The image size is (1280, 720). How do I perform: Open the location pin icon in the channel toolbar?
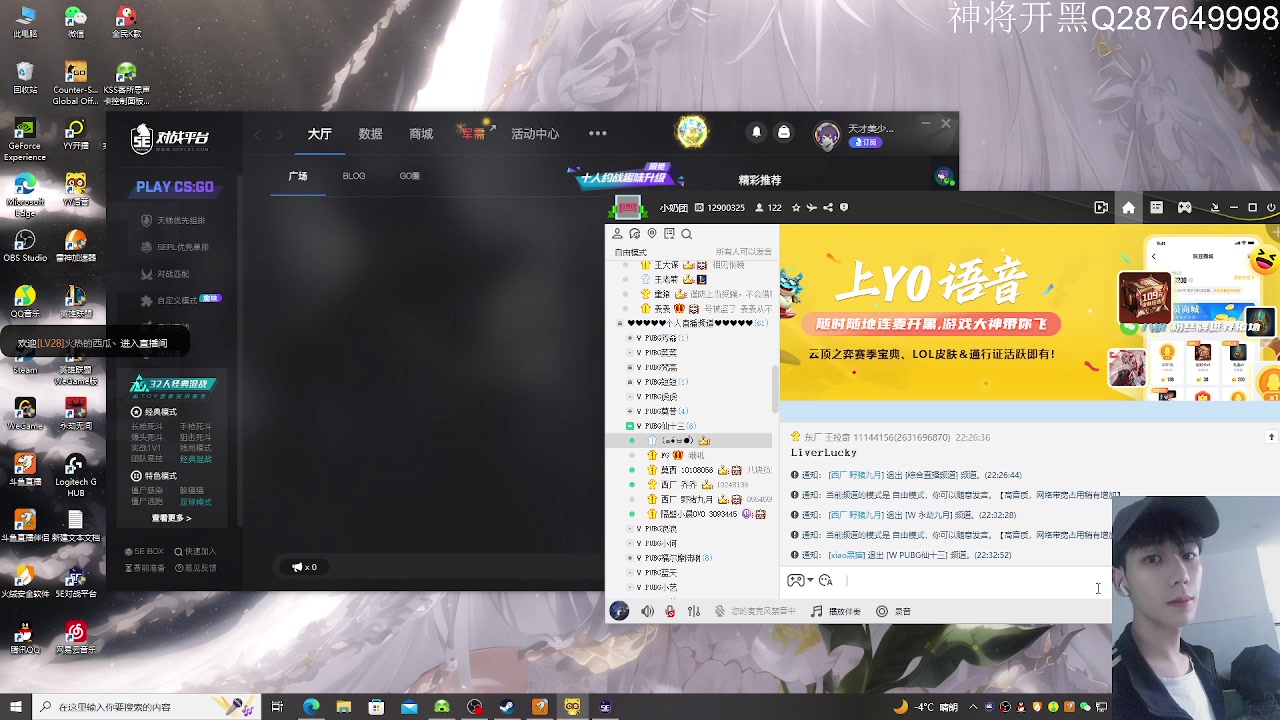[651, 232]
